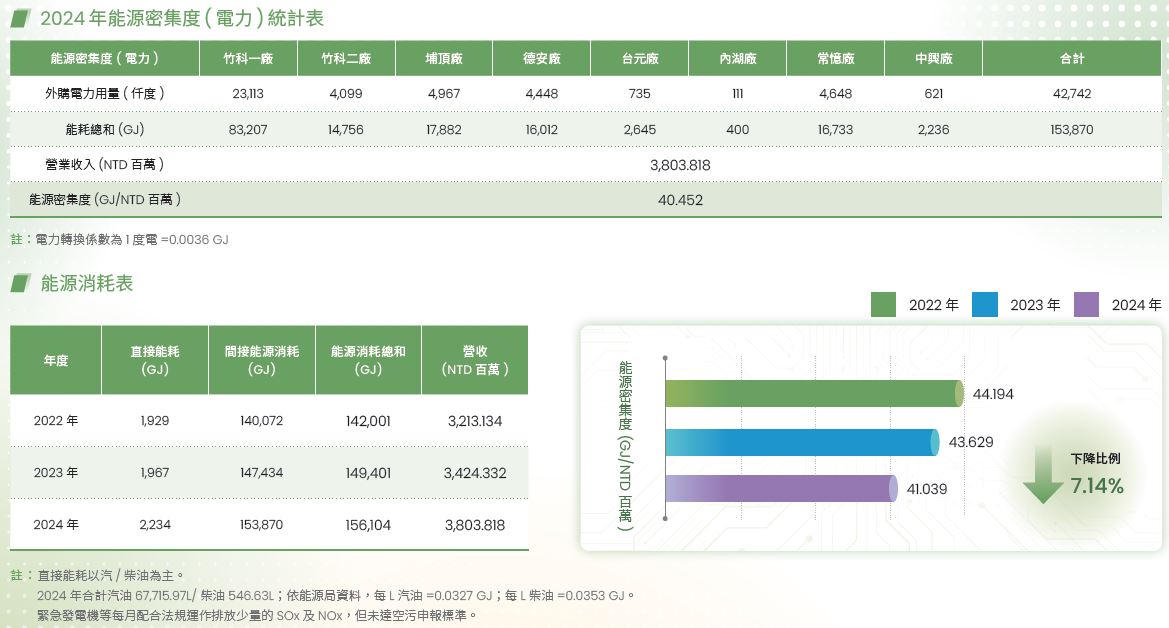1169x628 pixels.
Task: Click the 營收 (NTD 百萬) column header
Action: [475, 360]
